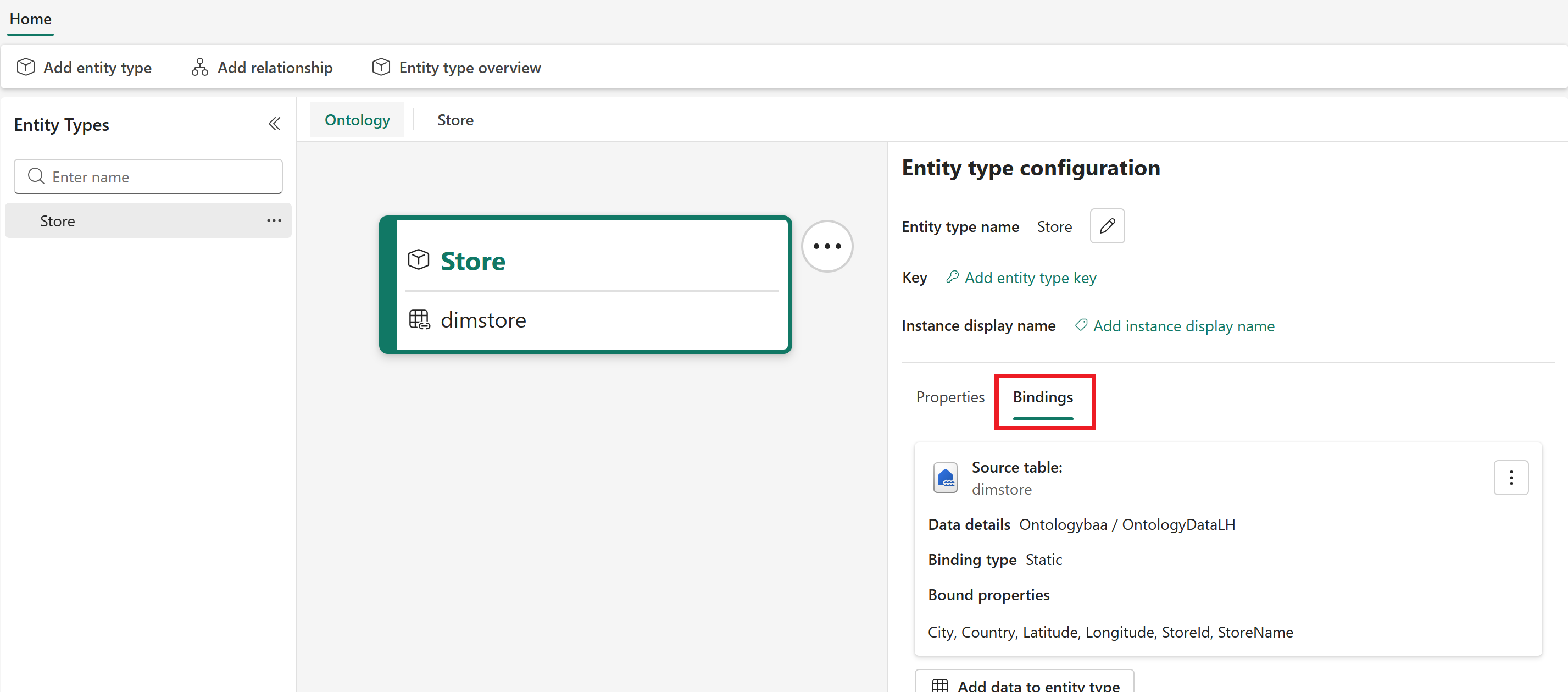Focus the Enter name search field
Viewport: 1568px width, 692px height.
[148, 176]
